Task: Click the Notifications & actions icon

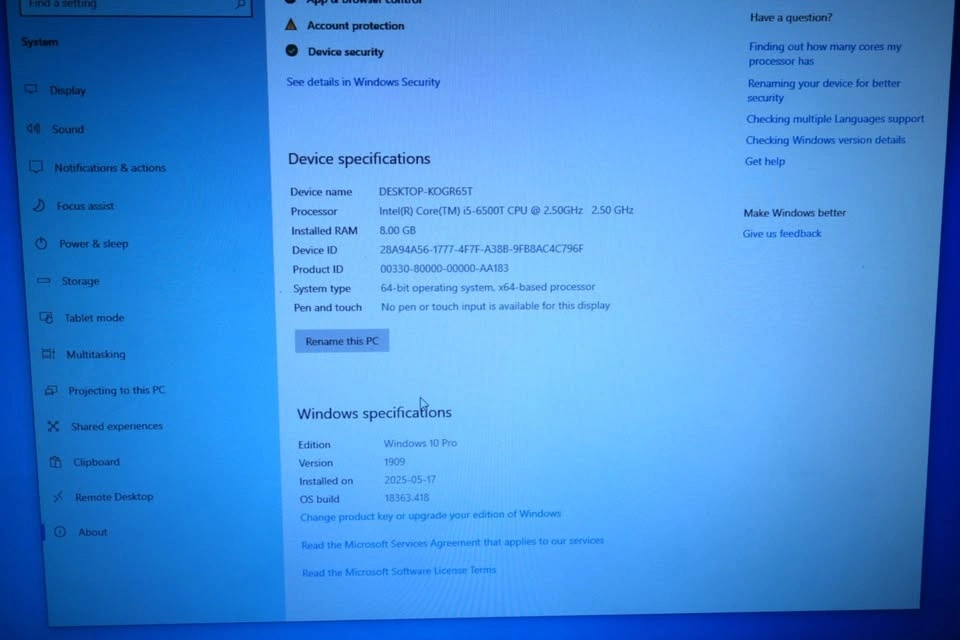Action: pyautogui.click(x=36, y=167)
